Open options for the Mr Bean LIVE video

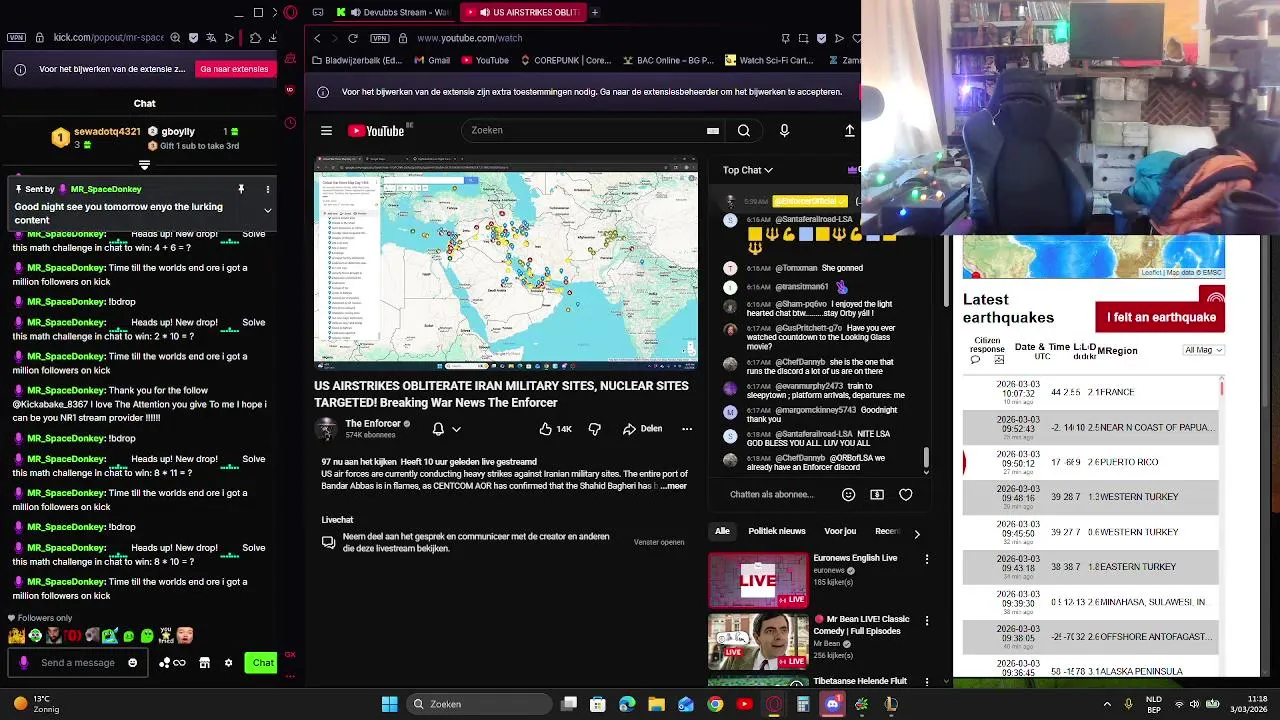click(927, 621)
